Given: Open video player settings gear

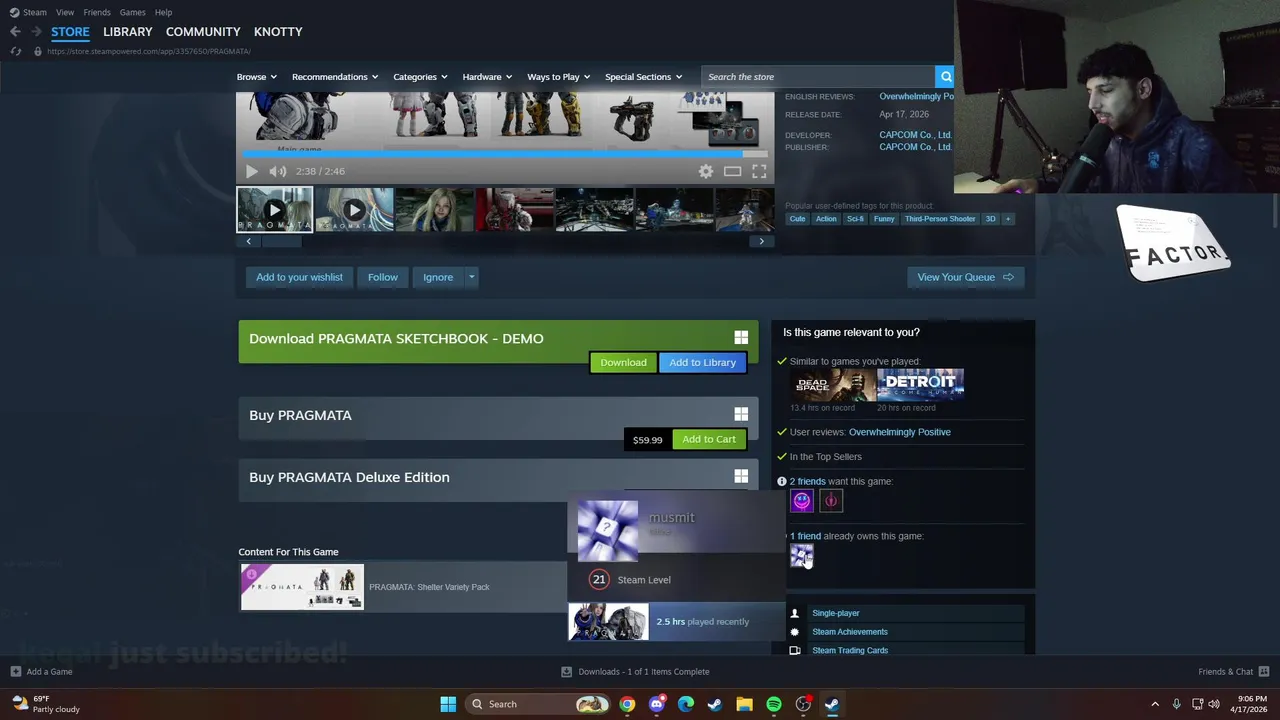Looking at the screenshot, I should tap(706, 171).
